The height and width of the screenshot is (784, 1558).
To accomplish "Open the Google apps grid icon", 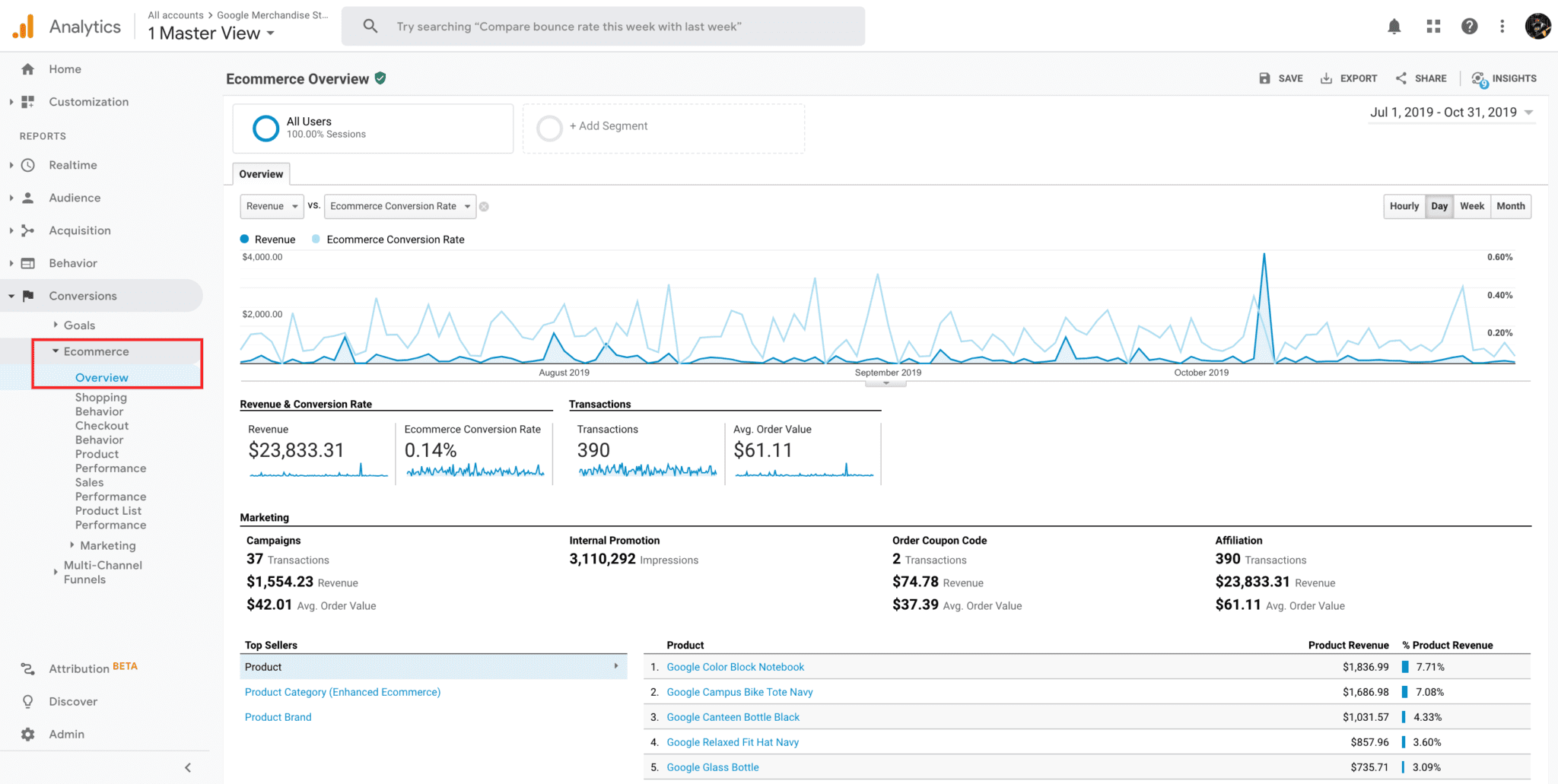I will (x=1433, y=27).
